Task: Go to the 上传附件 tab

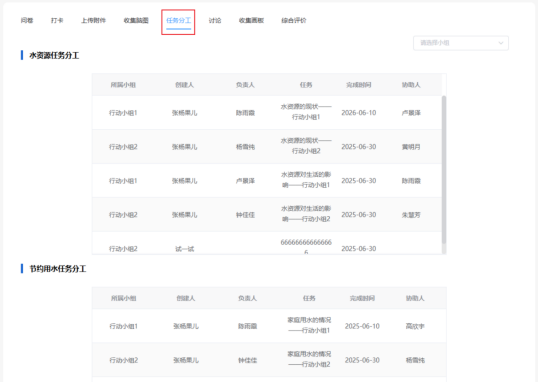Action: pyautogui.click(x=93, y=21)
